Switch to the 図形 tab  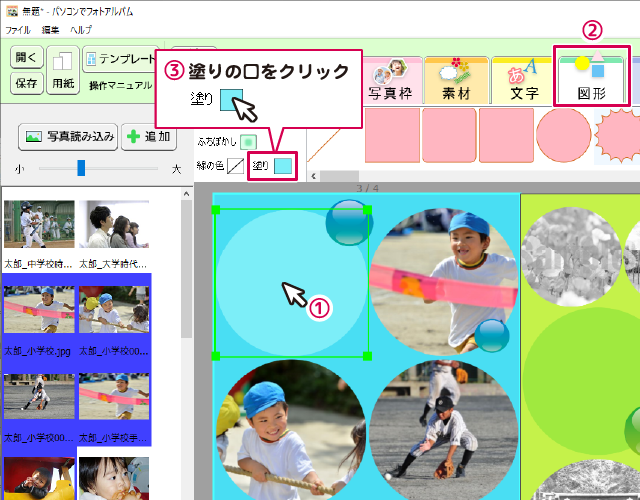tap(591, 81)
